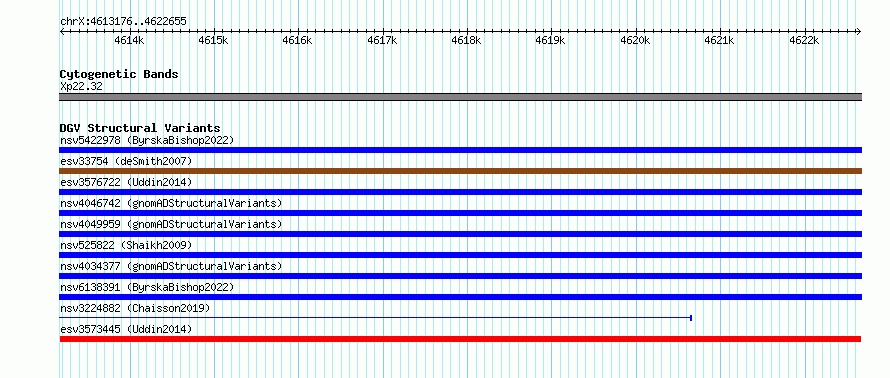Viewport: 890px width, 378px height.
Task: Click the 4619k ruler tick label
Action: tap(551, 40)
